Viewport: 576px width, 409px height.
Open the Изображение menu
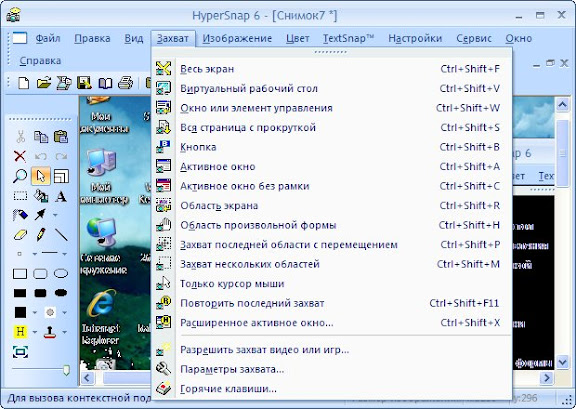coord(237,38)
